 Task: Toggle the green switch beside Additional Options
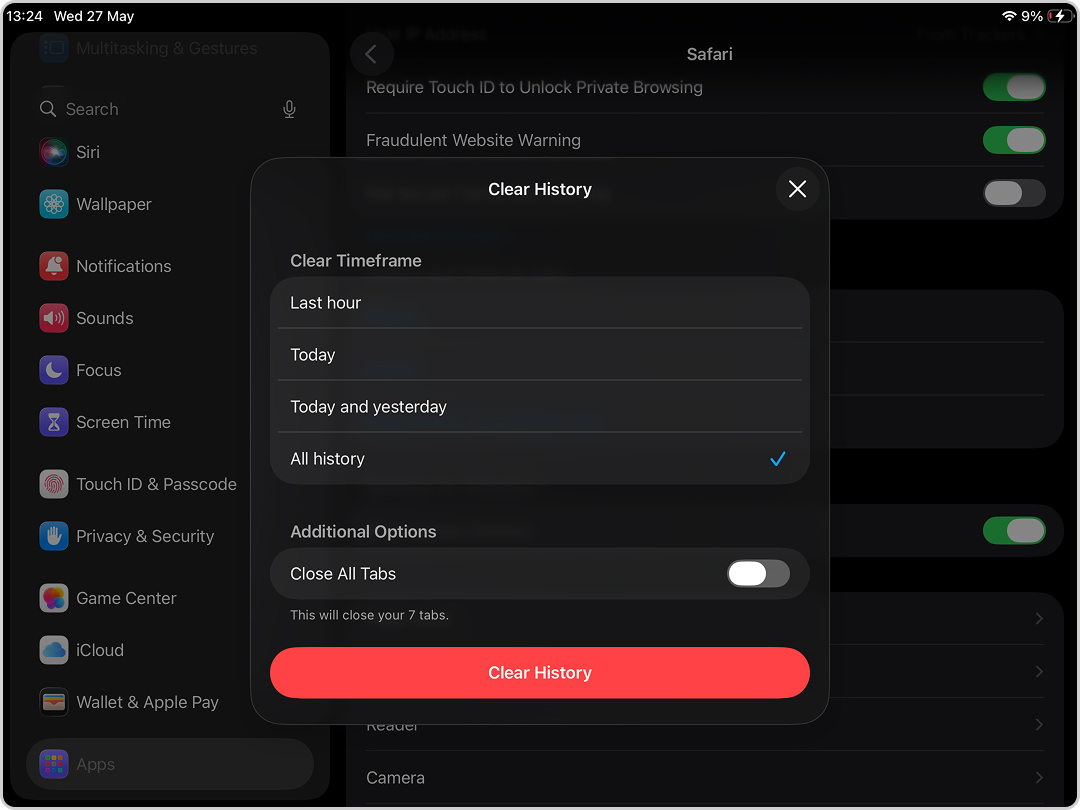(x=1014, y=531)
